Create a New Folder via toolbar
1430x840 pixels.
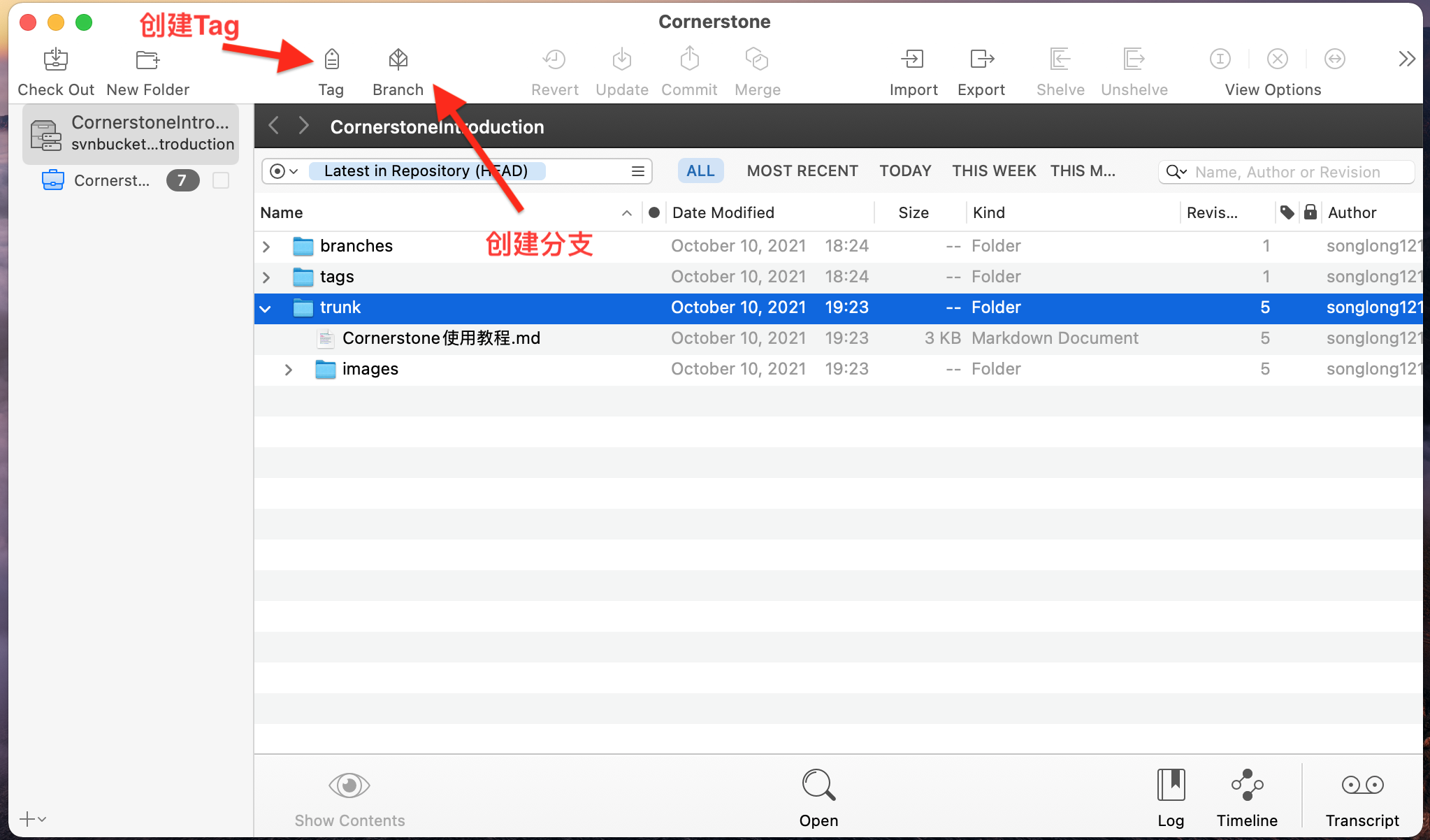coord(147,59)
